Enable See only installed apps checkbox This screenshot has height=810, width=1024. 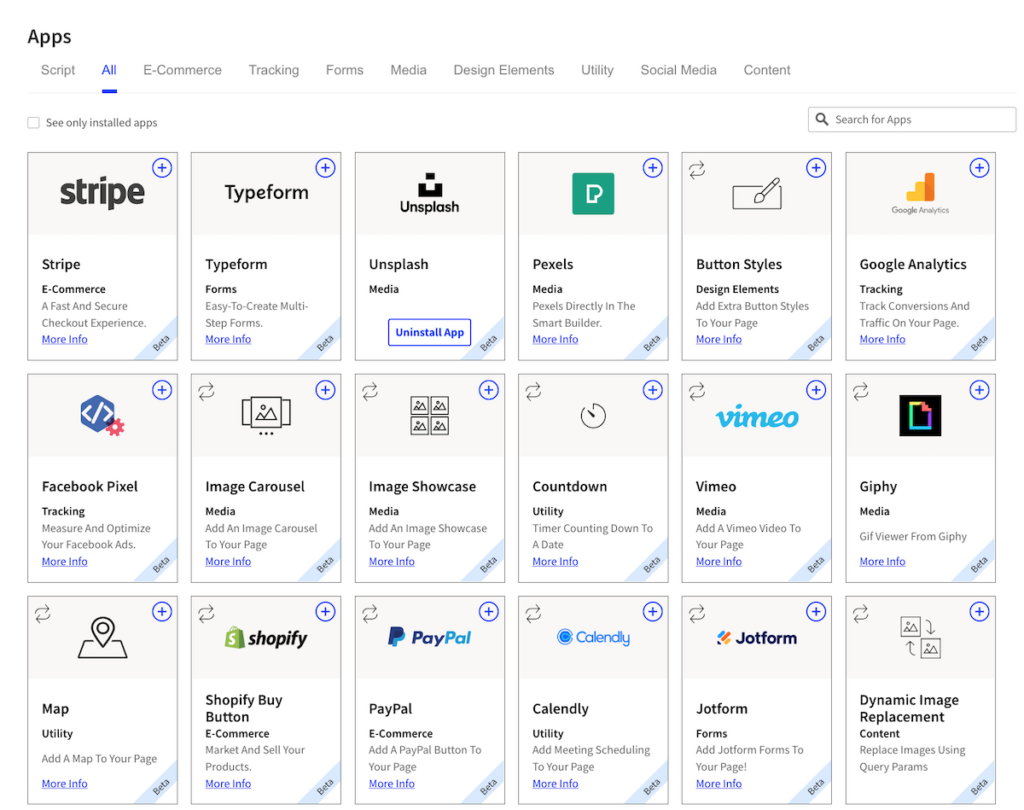[33, 123]
